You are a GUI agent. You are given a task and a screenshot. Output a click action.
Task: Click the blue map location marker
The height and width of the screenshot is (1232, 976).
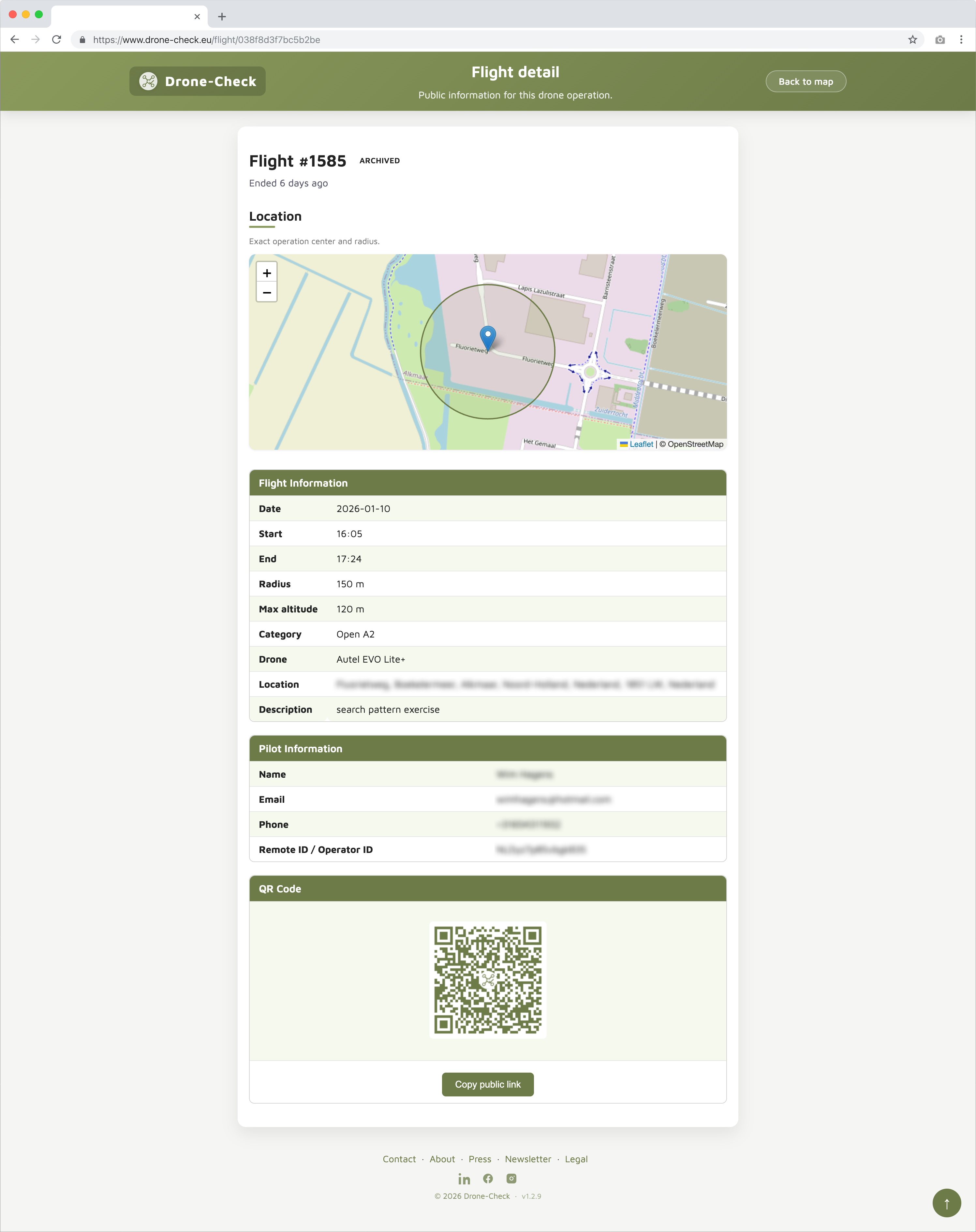coord(488,337)
